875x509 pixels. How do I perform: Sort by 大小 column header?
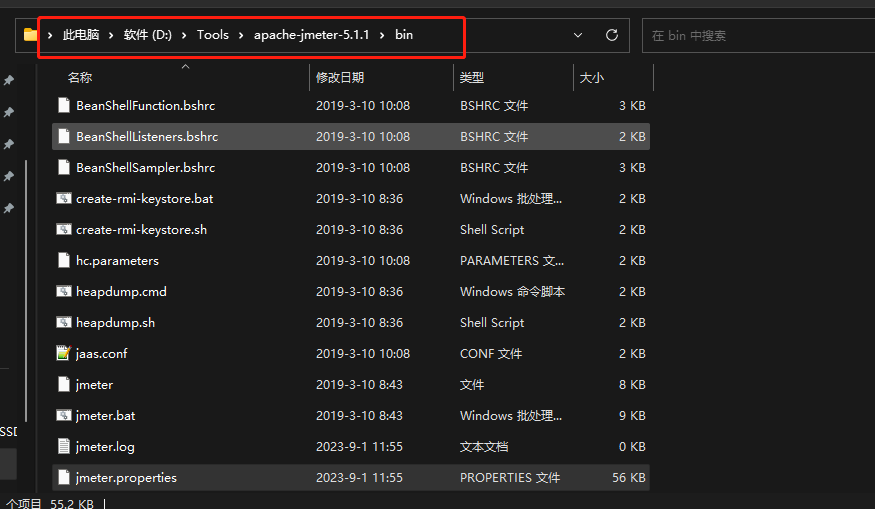592,78
